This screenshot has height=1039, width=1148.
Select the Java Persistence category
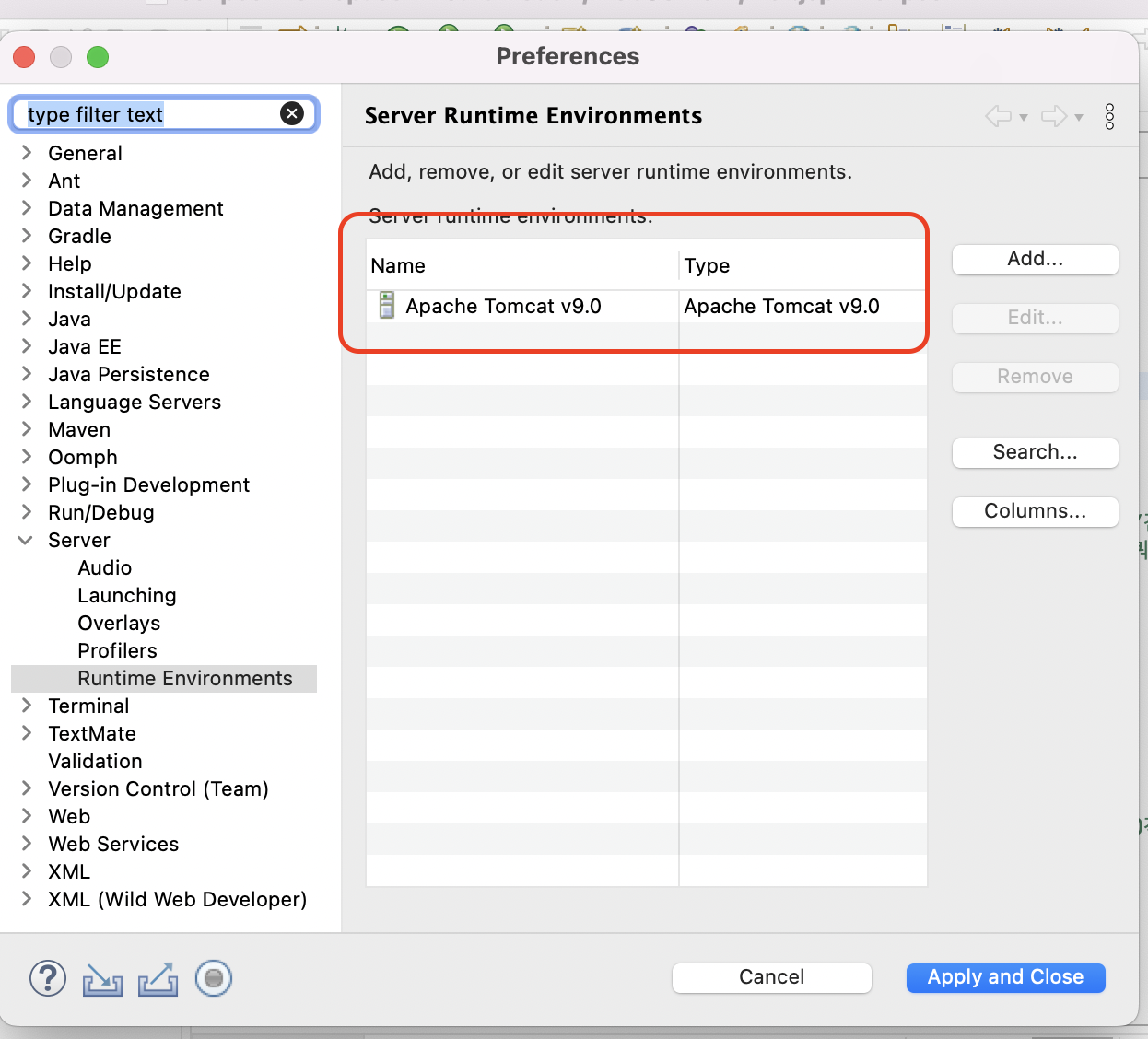click(129, 374)
